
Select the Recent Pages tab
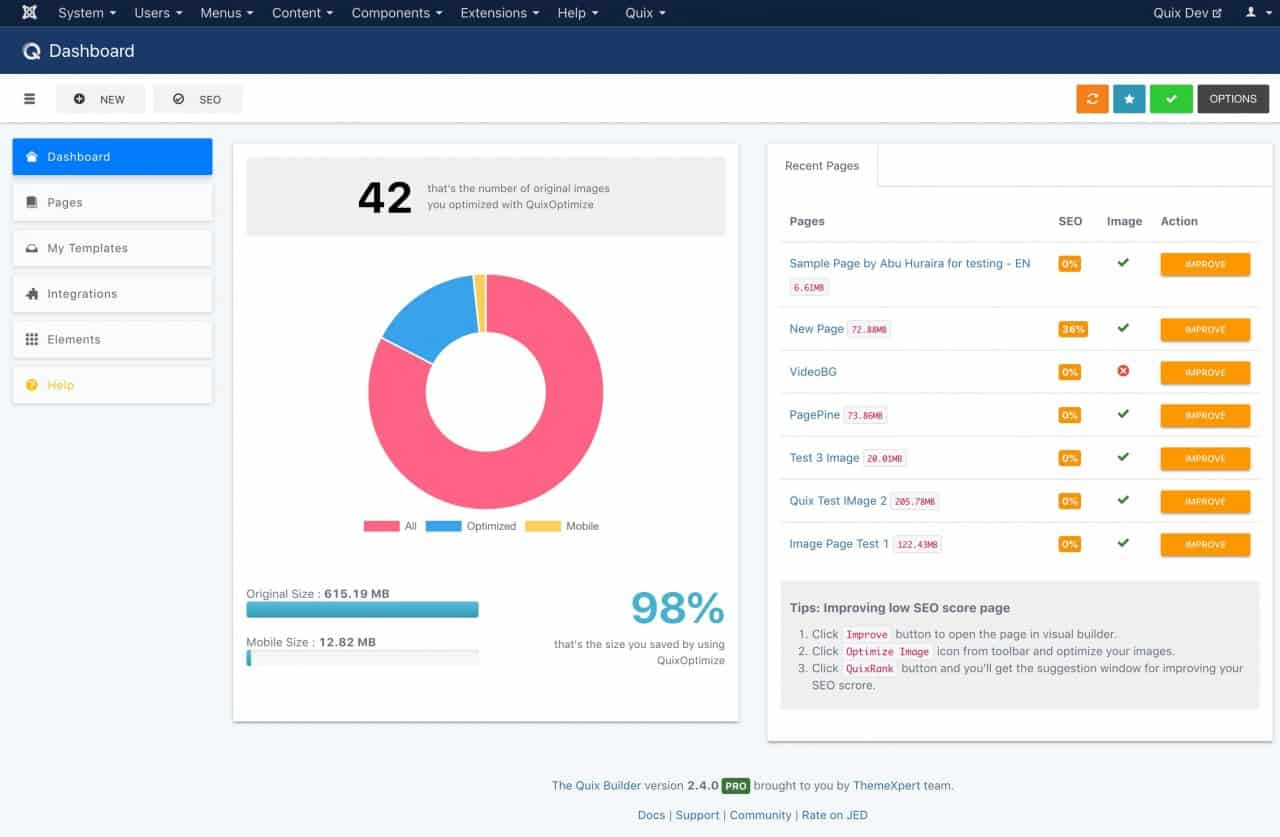tap(822, 166)
